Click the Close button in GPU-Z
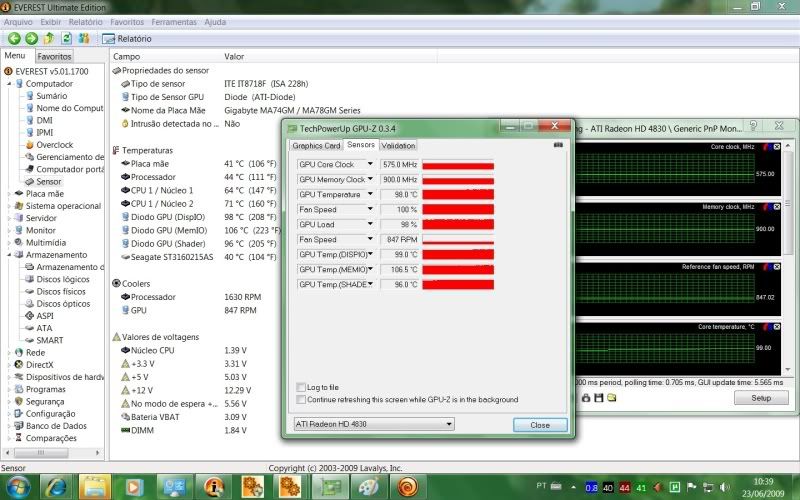The width and height of the screenshot is (800, 500). [540, 424]
